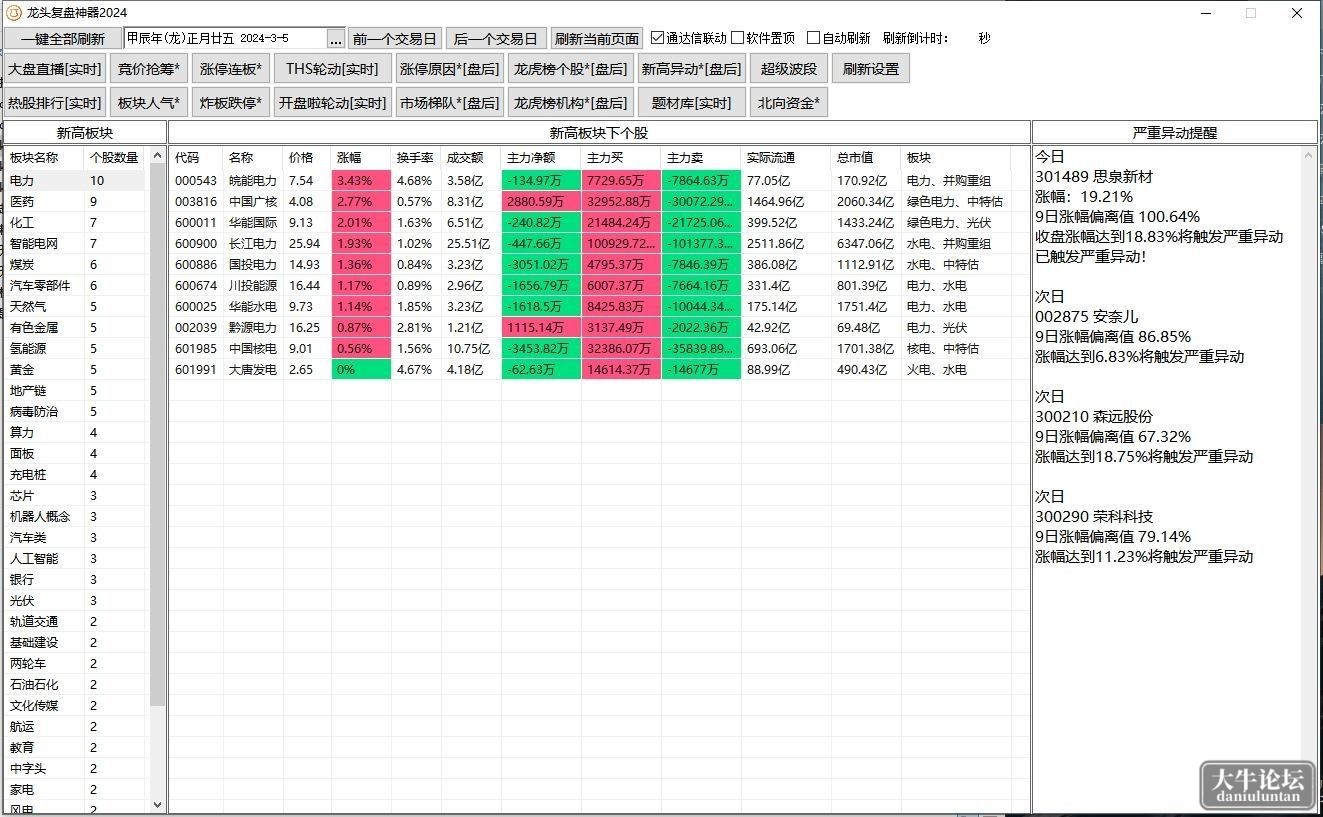
Task: Click the 严重异动提醒 panel scrollbar up arrow
Action: pyautogui.click(x=1310, y=156)
